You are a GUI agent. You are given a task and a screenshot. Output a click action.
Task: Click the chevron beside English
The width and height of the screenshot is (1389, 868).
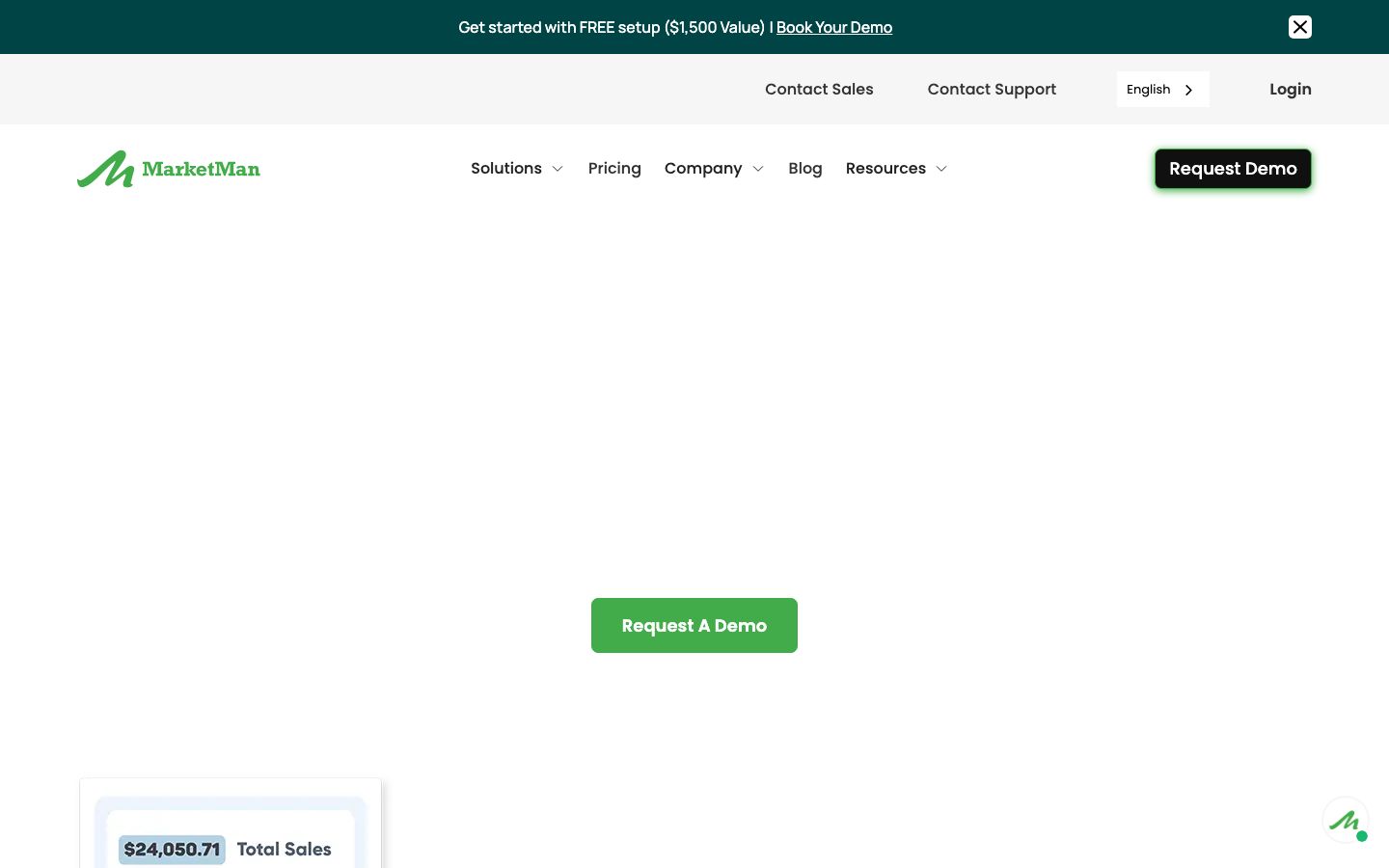coord(1188,90)
